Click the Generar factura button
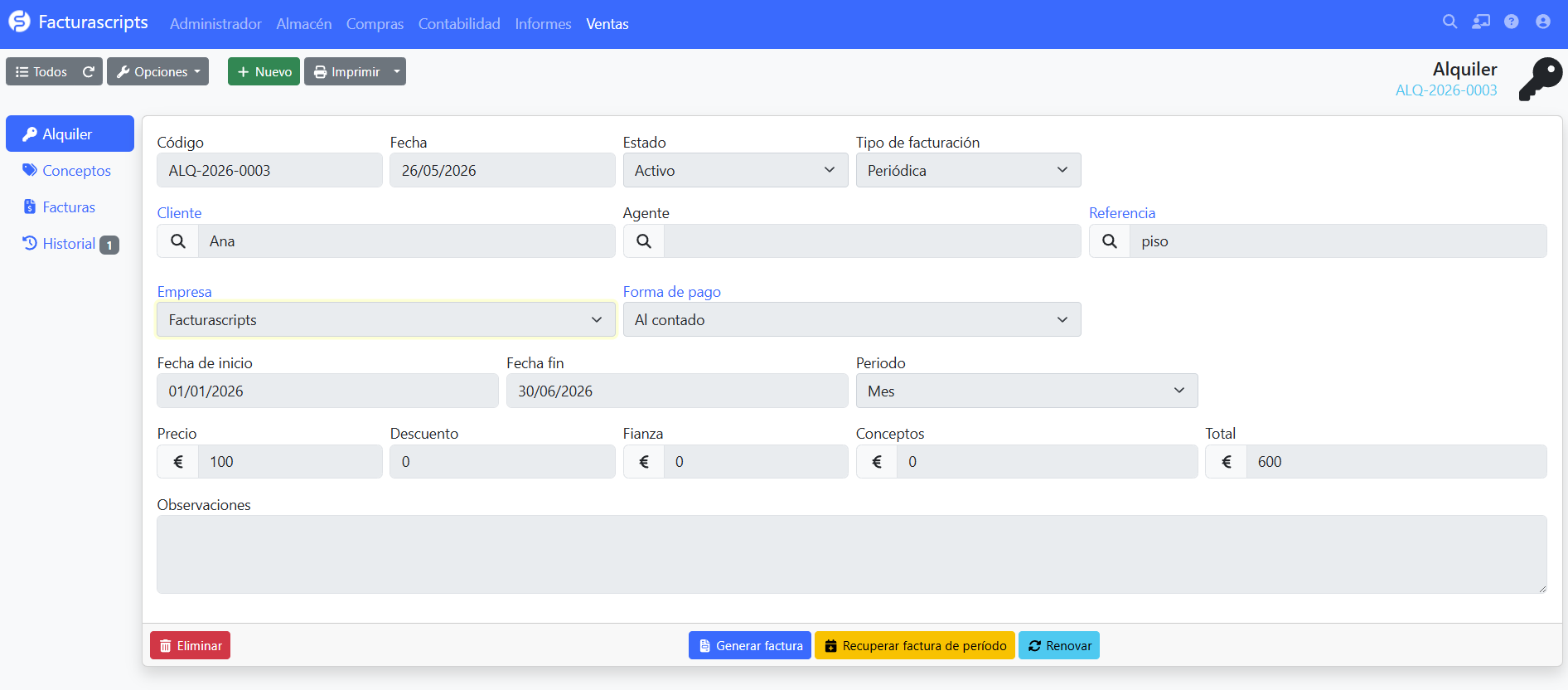The image size is (1568, 690). pyautogui.click(x=750, y=645)
